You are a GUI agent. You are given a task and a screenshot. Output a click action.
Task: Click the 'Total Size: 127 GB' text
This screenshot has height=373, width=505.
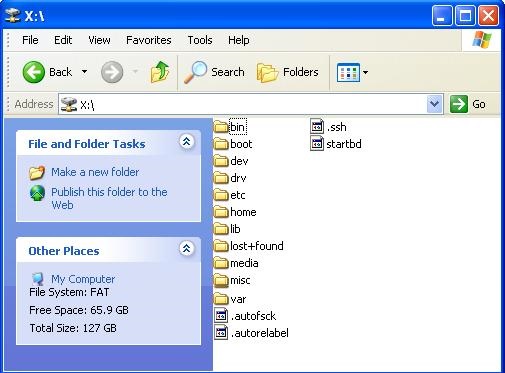[x=73, y=328]
